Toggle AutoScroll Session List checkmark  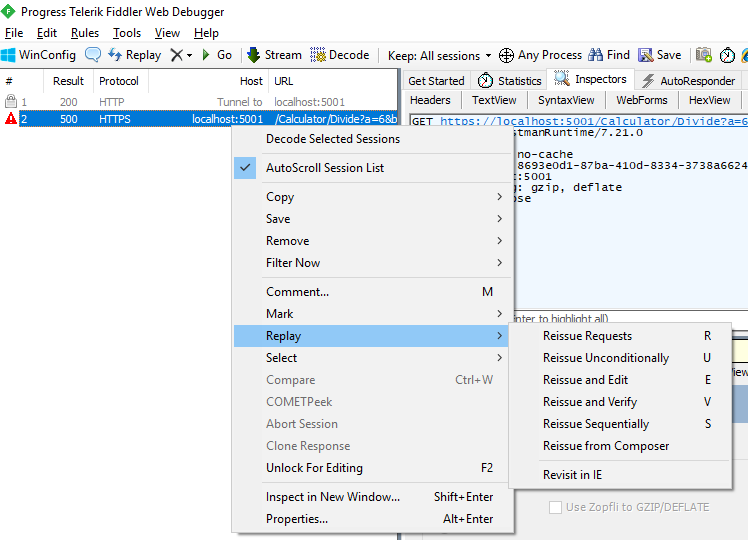tap(245, 168)
